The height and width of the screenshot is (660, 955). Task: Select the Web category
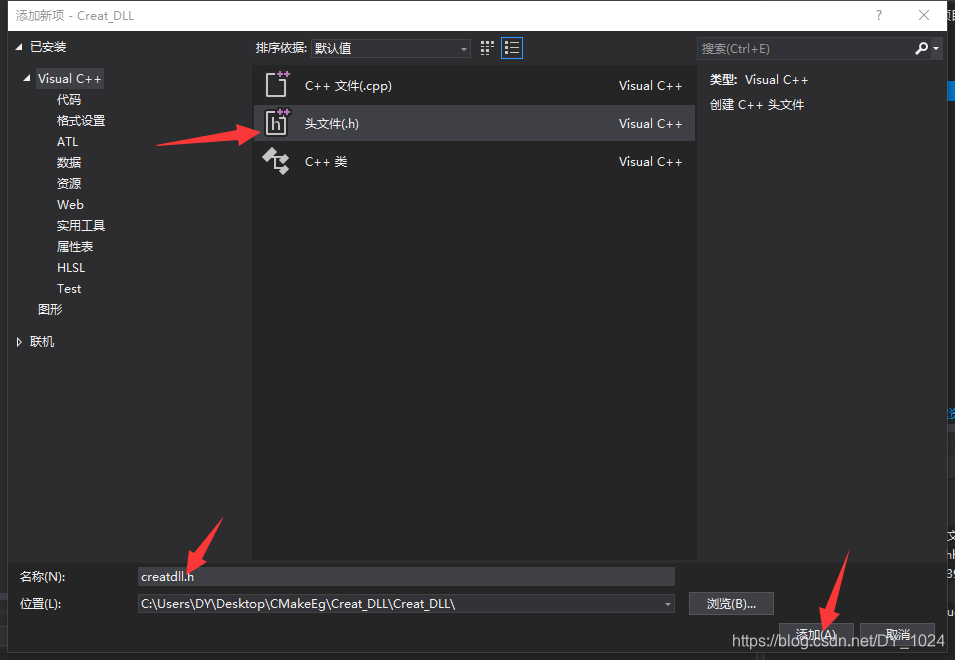tap(70, 205)
